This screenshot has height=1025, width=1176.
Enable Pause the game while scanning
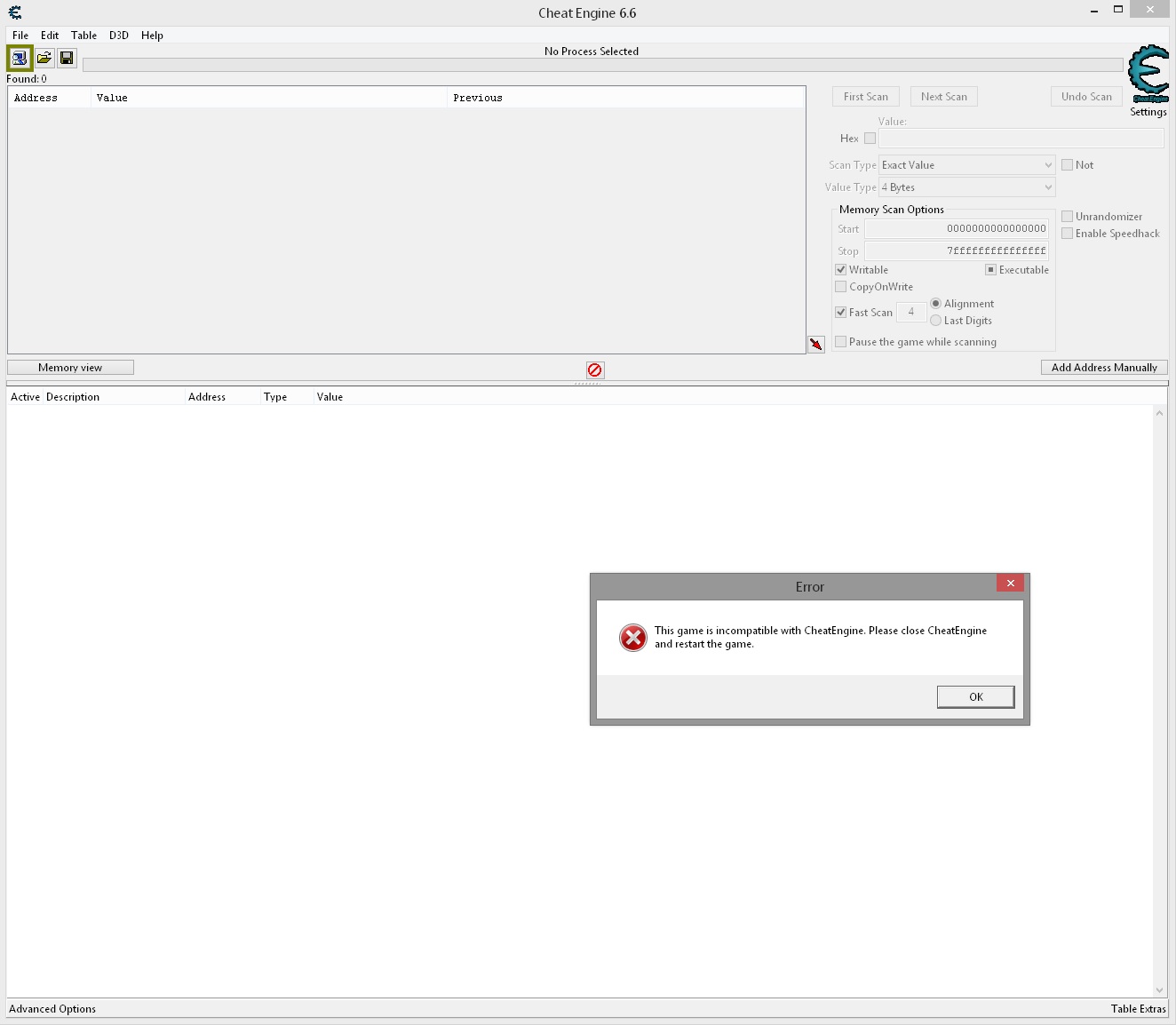click(841, 342)
